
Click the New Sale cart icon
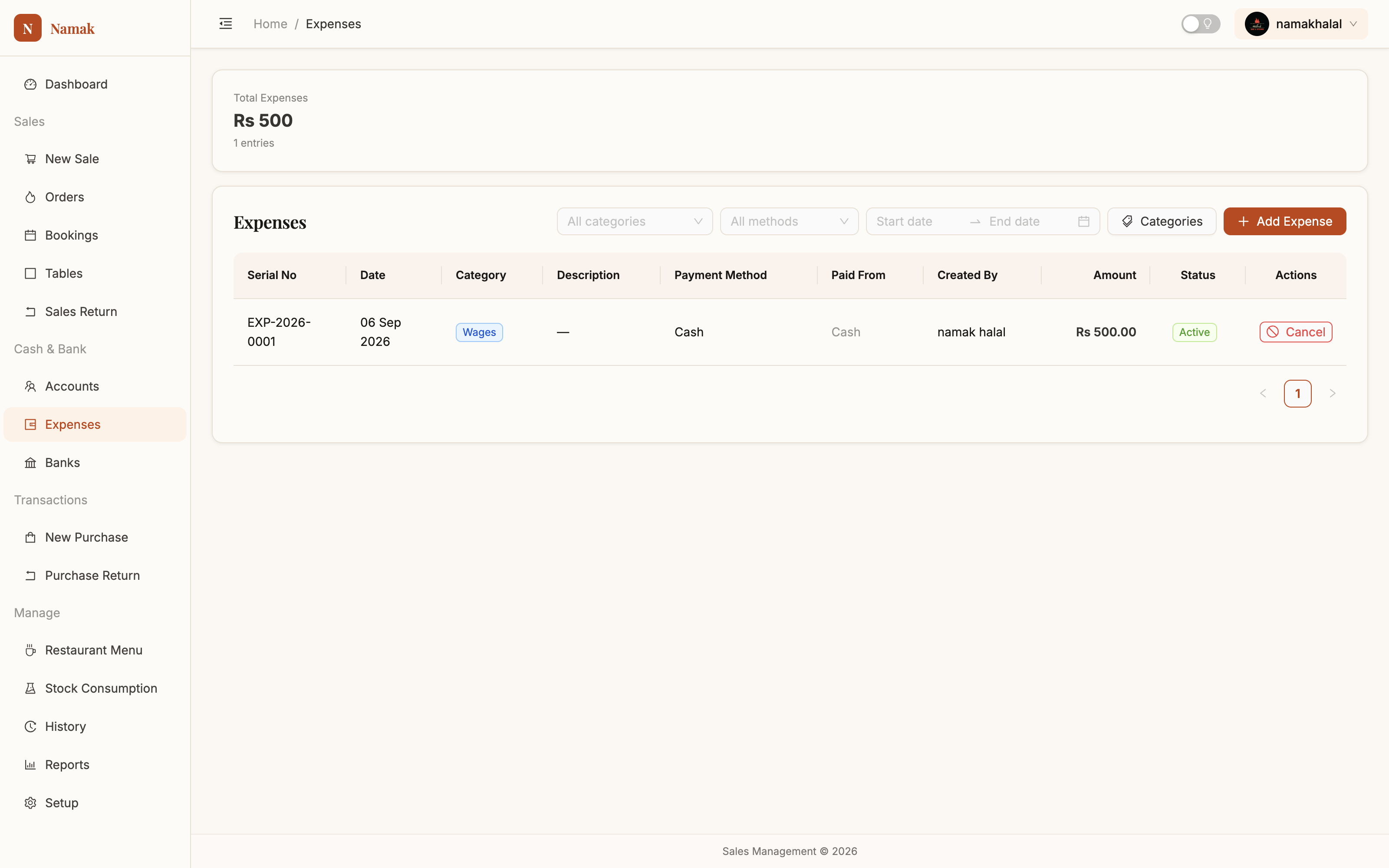point(30,159)
